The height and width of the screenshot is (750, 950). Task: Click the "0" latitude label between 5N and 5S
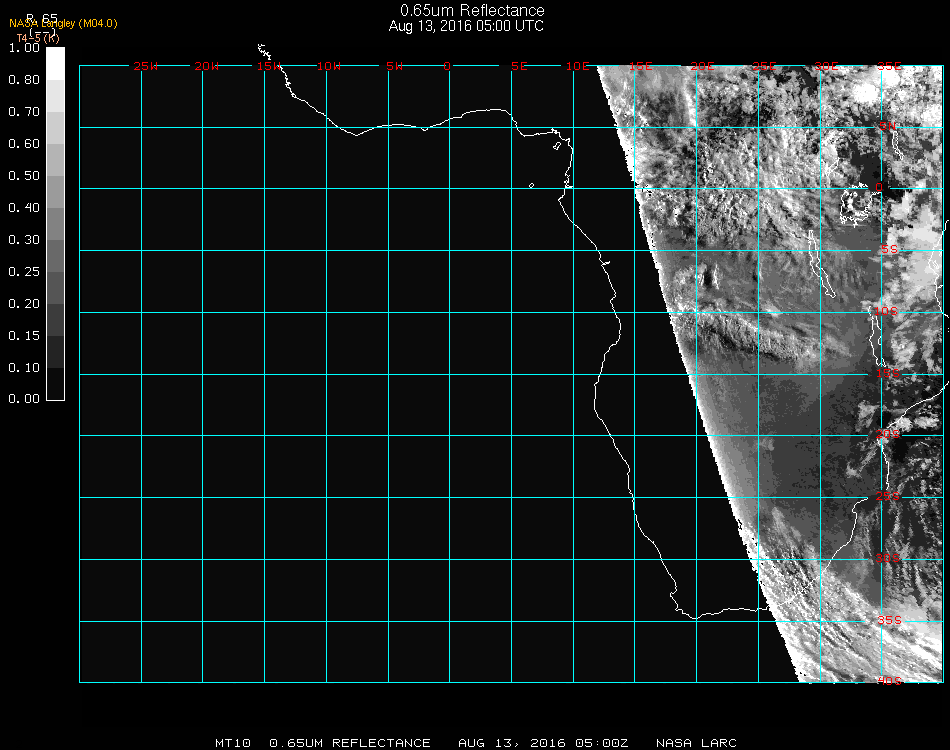879,187
